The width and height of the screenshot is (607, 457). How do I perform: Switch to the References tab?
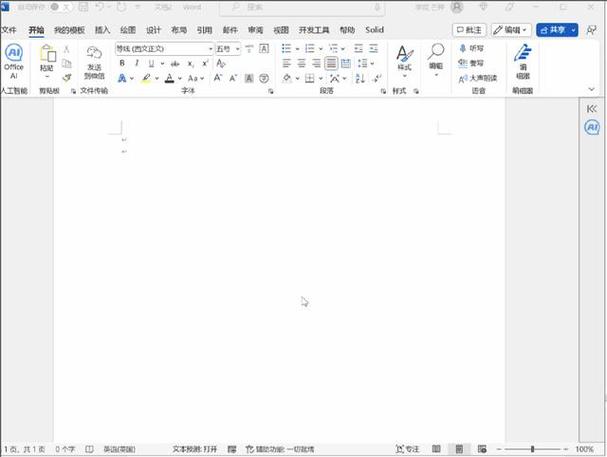[204, 30]
